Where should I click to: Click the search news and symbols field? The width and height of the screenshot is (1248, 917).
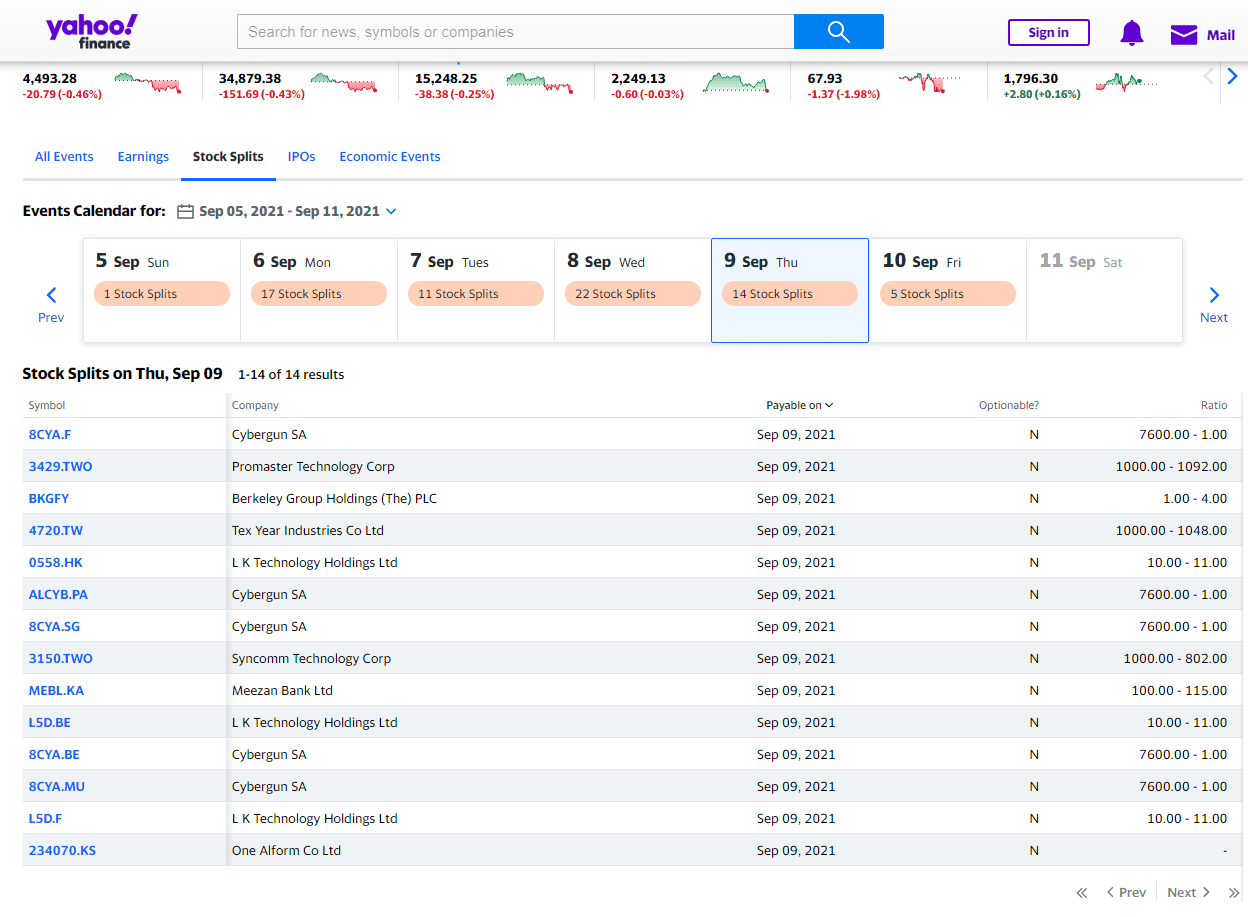coord(515,32)
